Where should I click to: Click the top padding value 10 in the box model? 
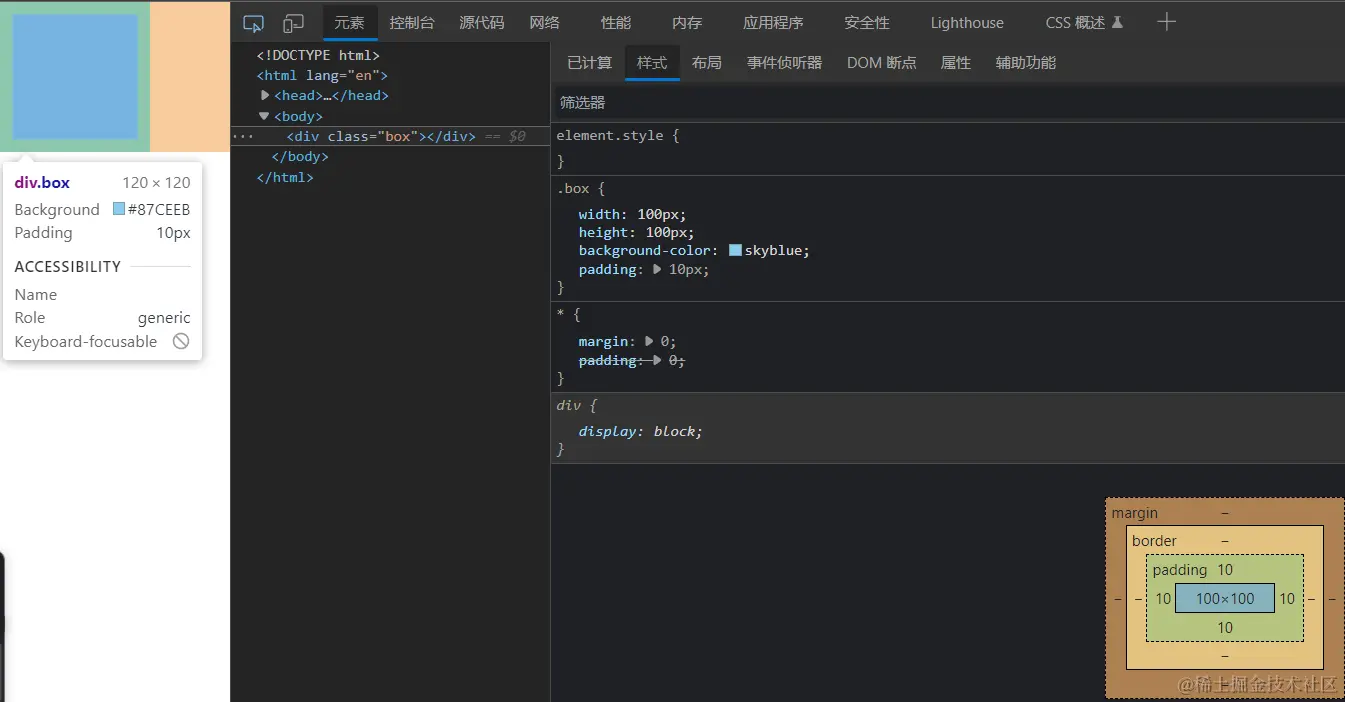(x=1225, y=569)
